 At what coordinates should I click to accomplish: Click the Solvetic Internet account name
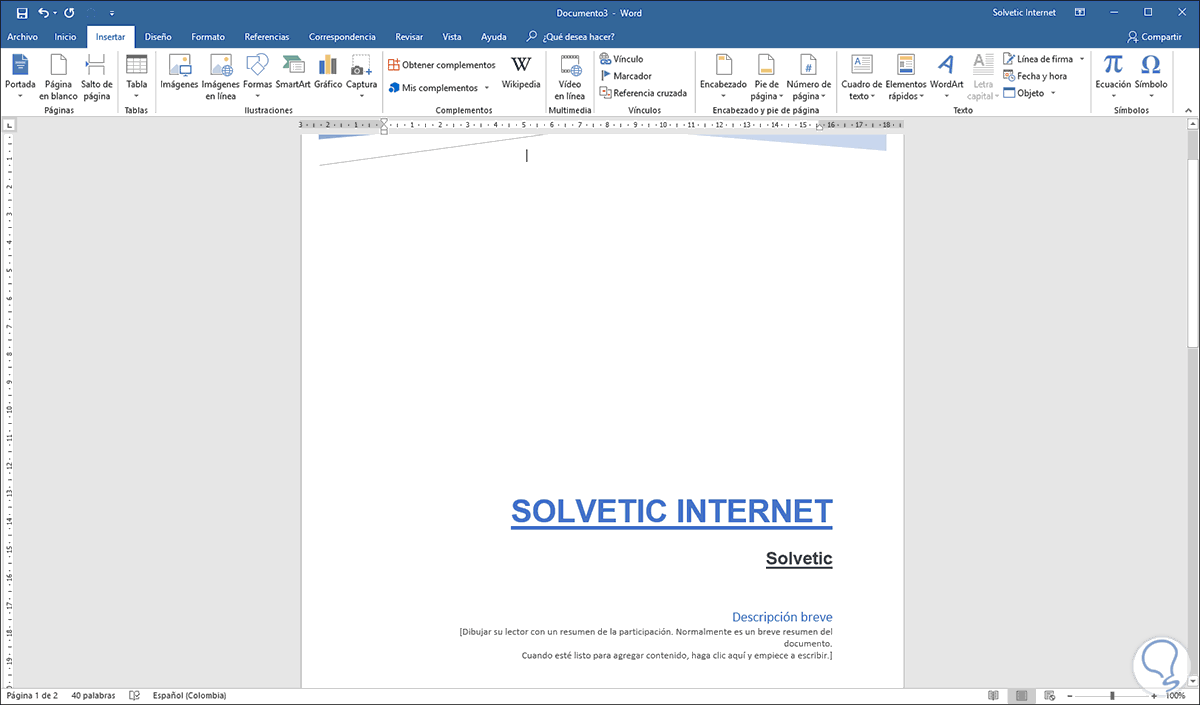1024,13
